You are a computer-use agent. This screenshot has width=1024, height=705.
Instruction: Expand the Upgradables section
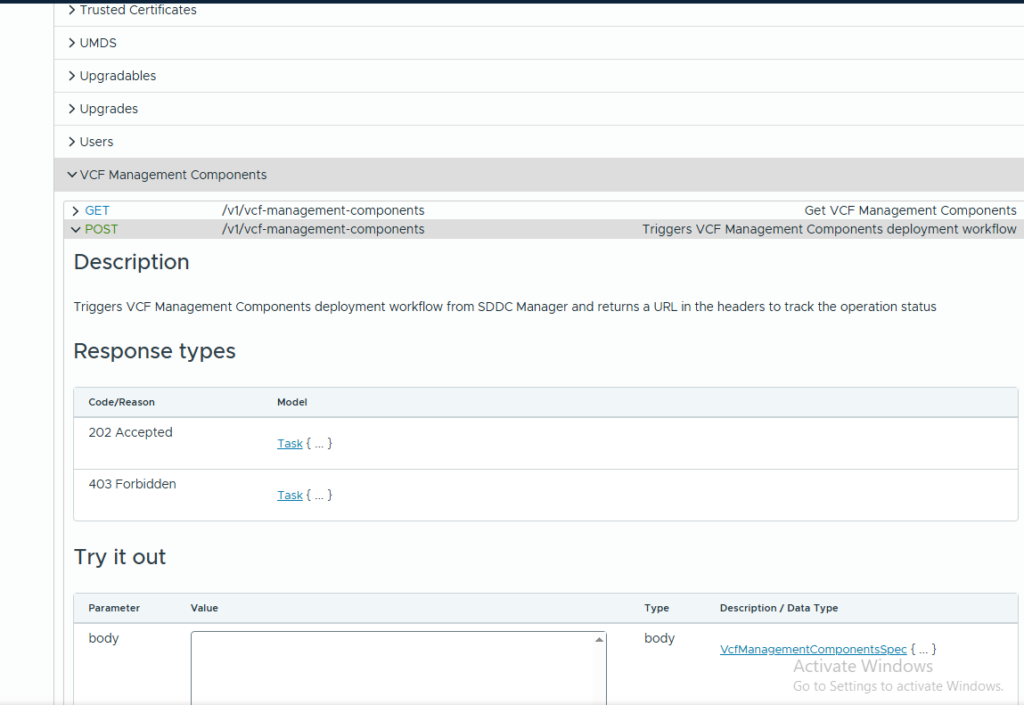click(x=117, y=76)
